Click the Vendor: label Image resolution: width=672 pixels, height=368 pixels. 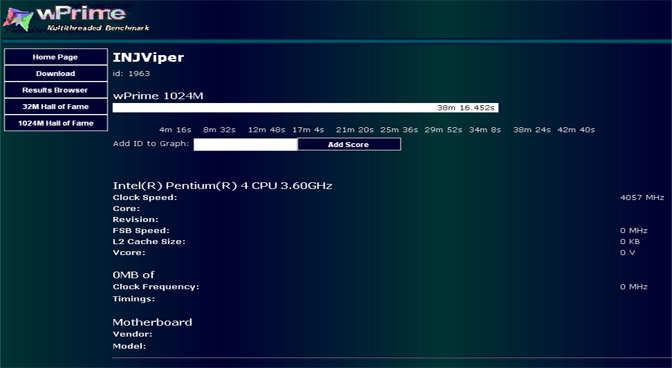(x=132, y=334)
